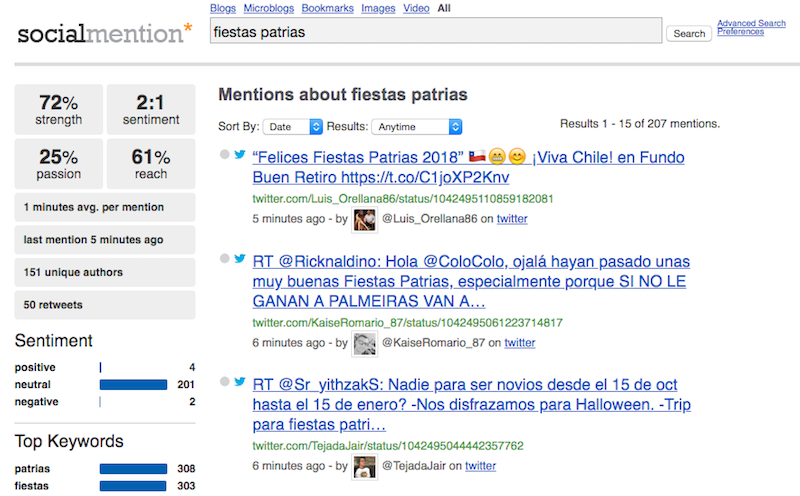
Task: Click TejadaJair status URL text
Action: click(x=388, y=445)
